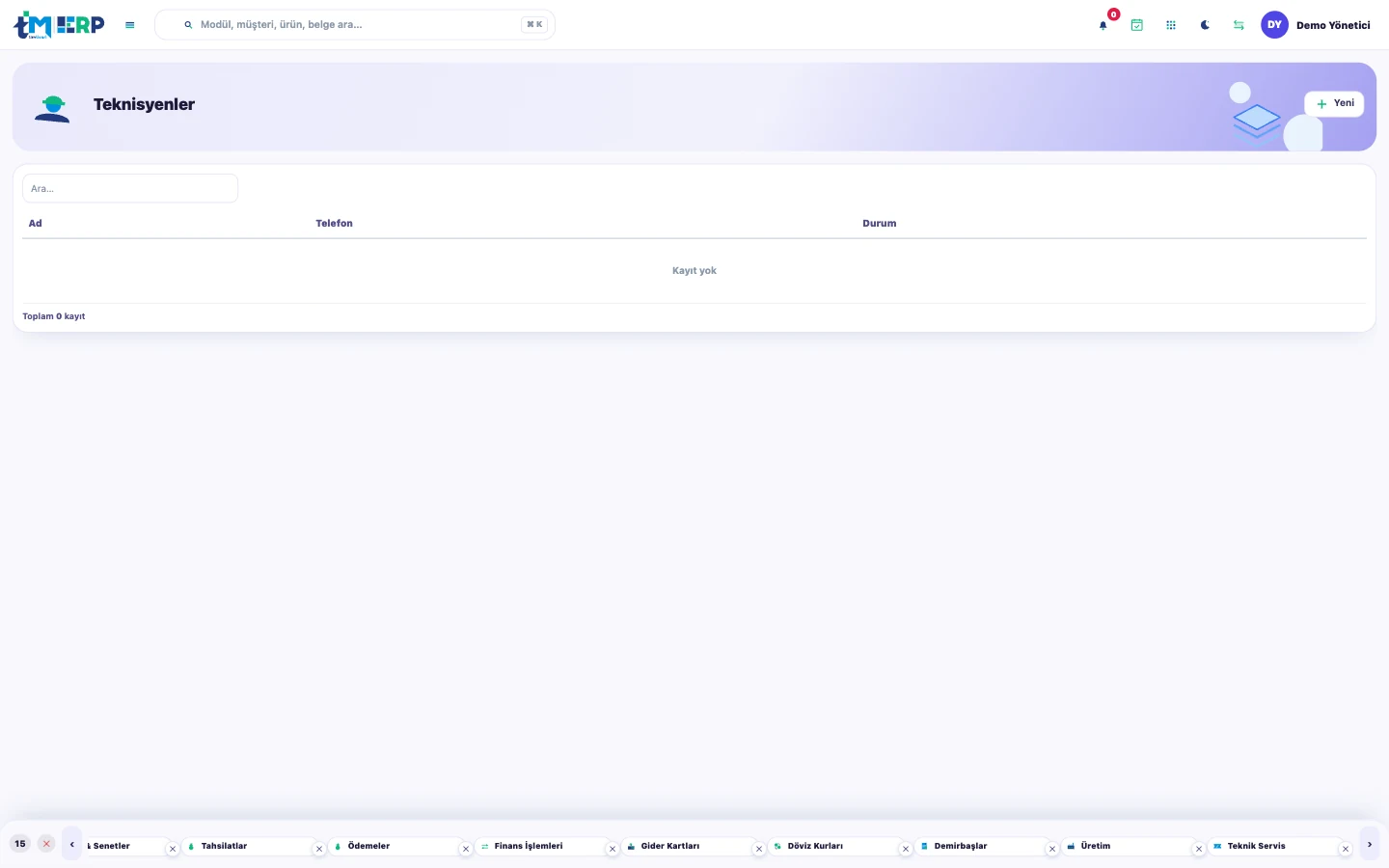Viewport: 1389px width, 868px height.
Task: Switch to the Tahsilatlar tab
Action: tap(249, 846)
